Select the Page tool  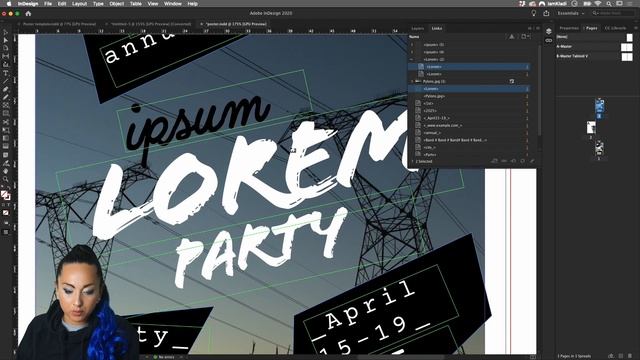pyautogui.click(x=5, y=48)
